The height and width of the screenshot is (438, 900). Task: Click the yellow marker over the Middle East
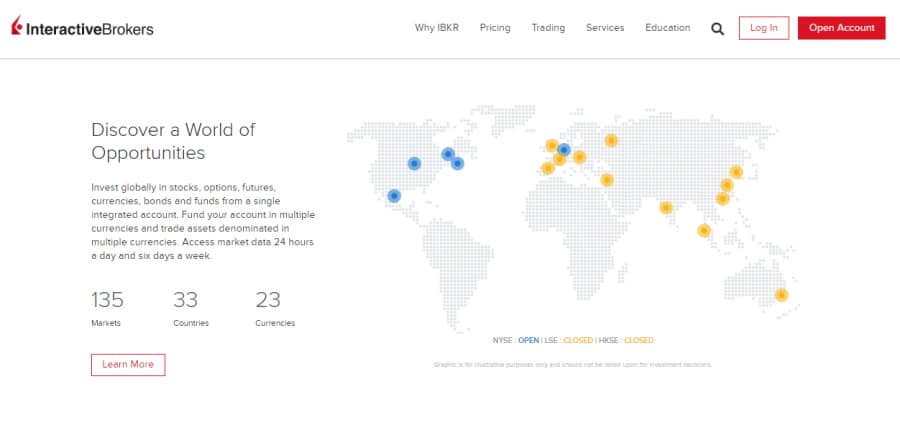tap(607, 180)
